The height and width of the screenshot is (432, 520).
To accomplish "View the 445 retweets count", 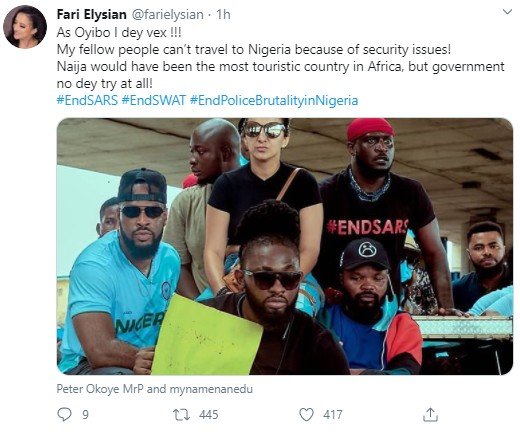I will click(x=209, y=415).
